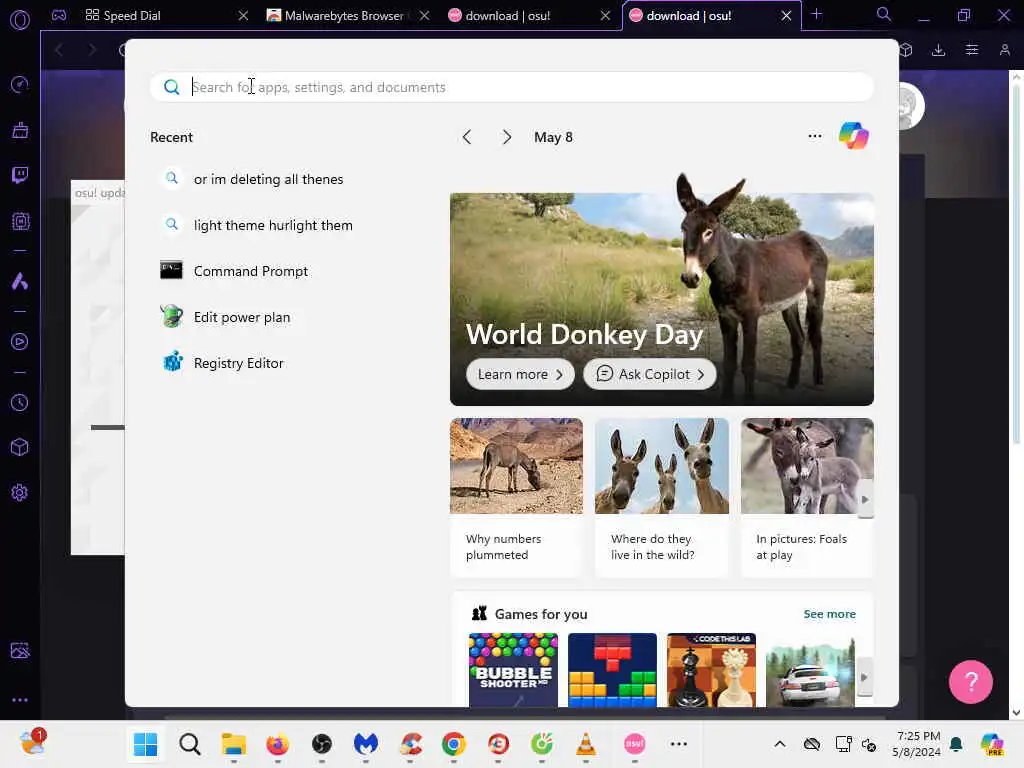The height and width of the screenshot is (768, 1024).
Task: Click the Opera menu logo
Action: [x=20, y=20]
